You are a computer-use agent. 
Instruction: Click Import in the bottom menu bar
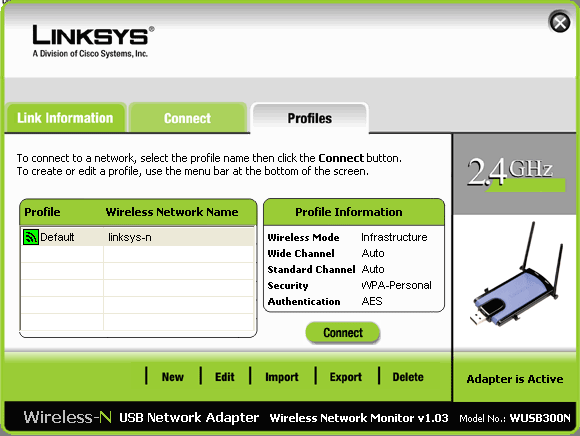[x=281, y=377]
